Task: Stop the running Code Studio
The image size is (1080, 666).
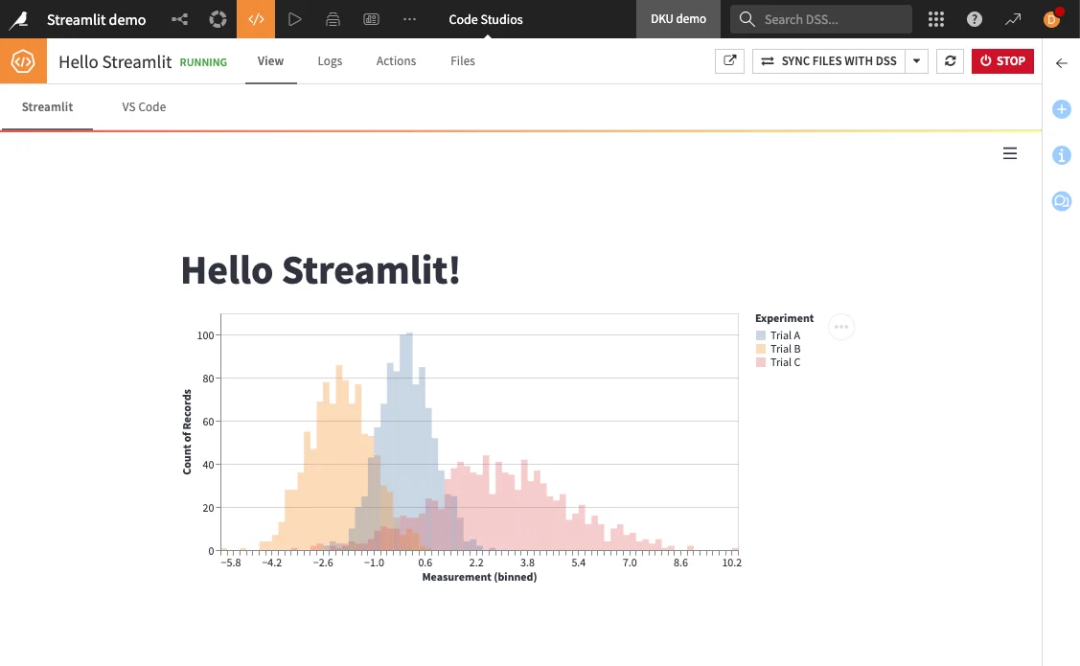Action: pos(1002,61)
